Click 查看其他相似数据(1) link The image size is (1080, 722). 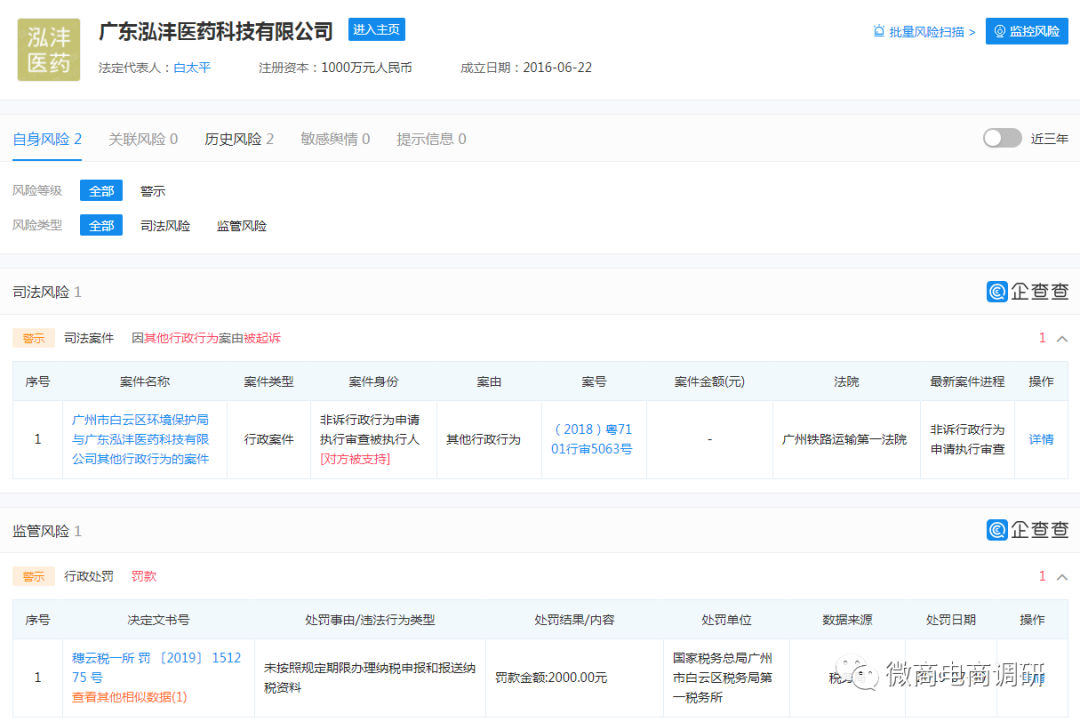click(129, 697)
